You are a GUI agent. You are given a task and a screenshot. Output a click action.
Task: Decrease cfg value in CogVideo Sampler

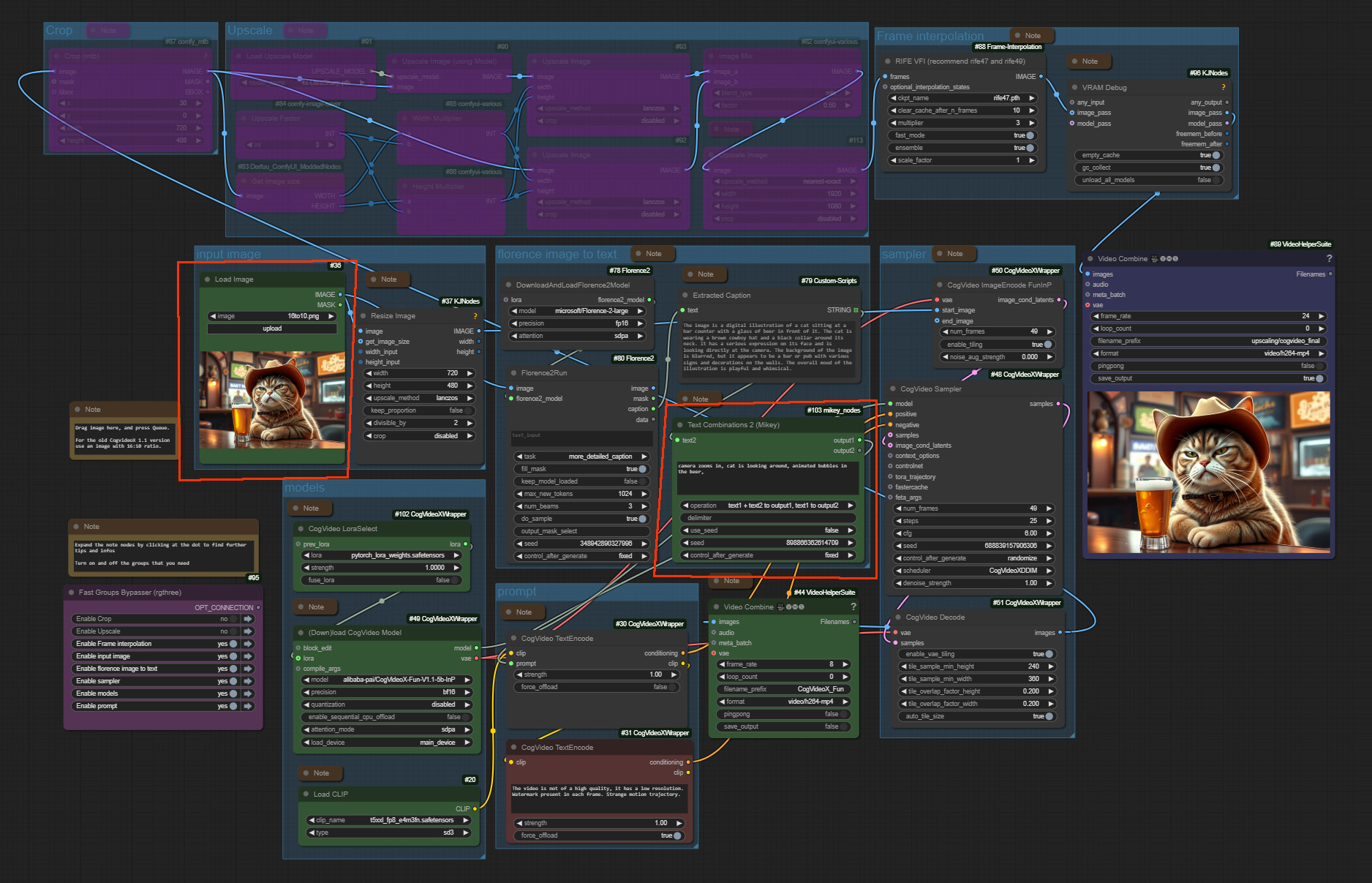click(x=898, y=533)
